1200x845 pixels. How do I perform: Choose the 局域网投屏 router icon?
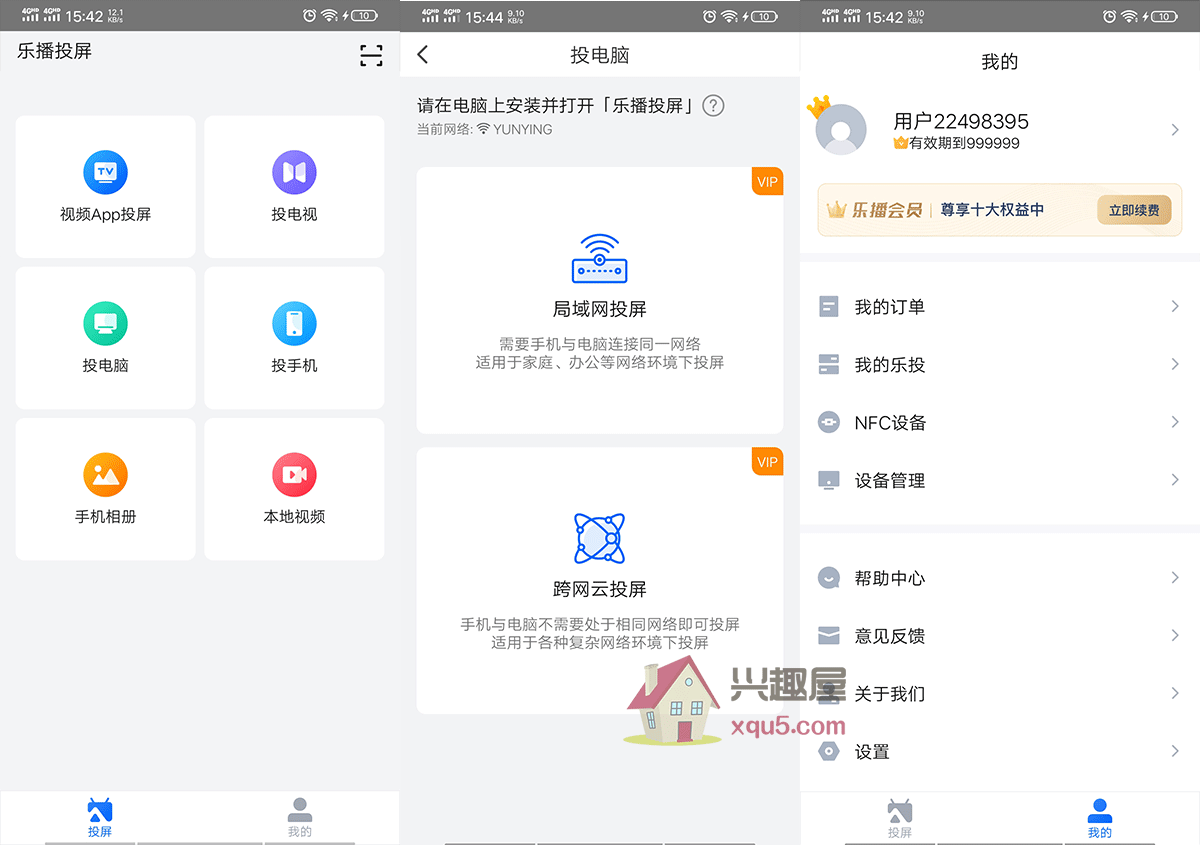pos(599,259)
